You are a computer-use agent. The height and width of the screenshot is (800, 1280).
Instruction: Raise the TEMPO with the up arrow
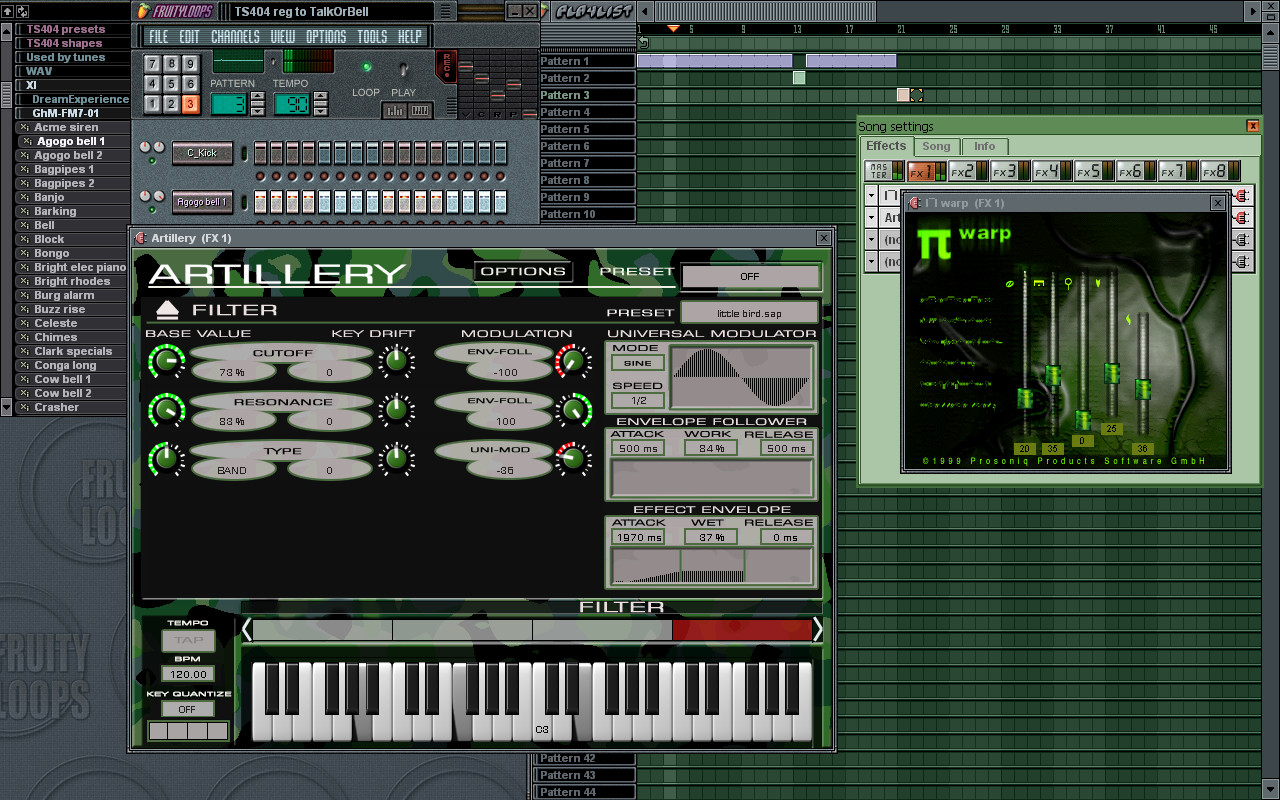(320, 98)
